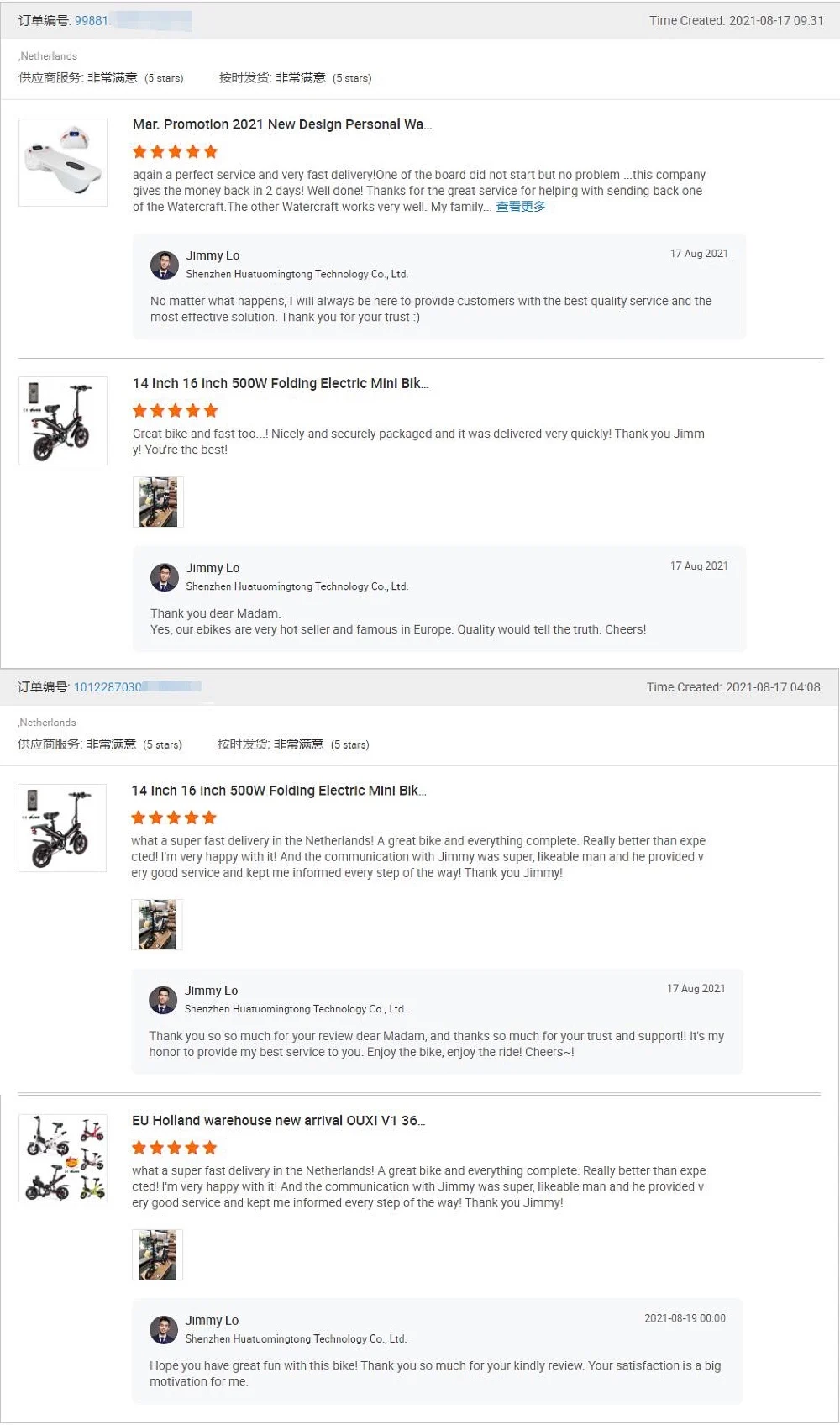Open the order number link starting 99881
Screen dimensions: 840x1425
[92, 21]
